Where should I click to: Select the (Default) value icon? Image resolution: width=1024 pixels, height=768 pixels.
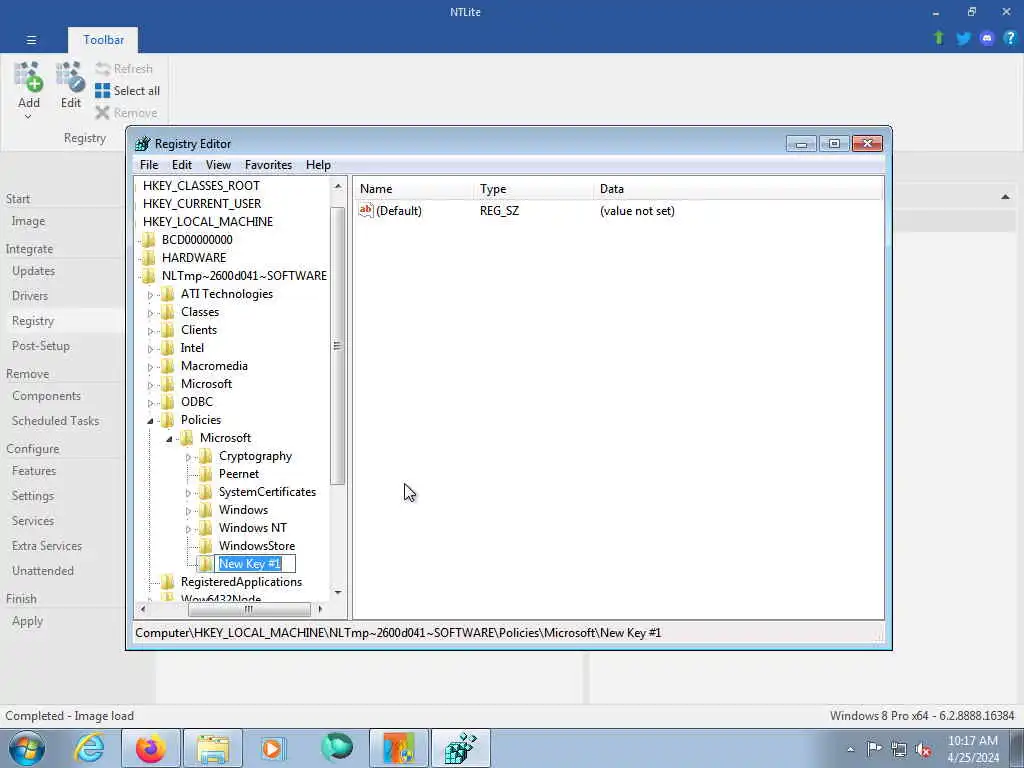[366, 210]
